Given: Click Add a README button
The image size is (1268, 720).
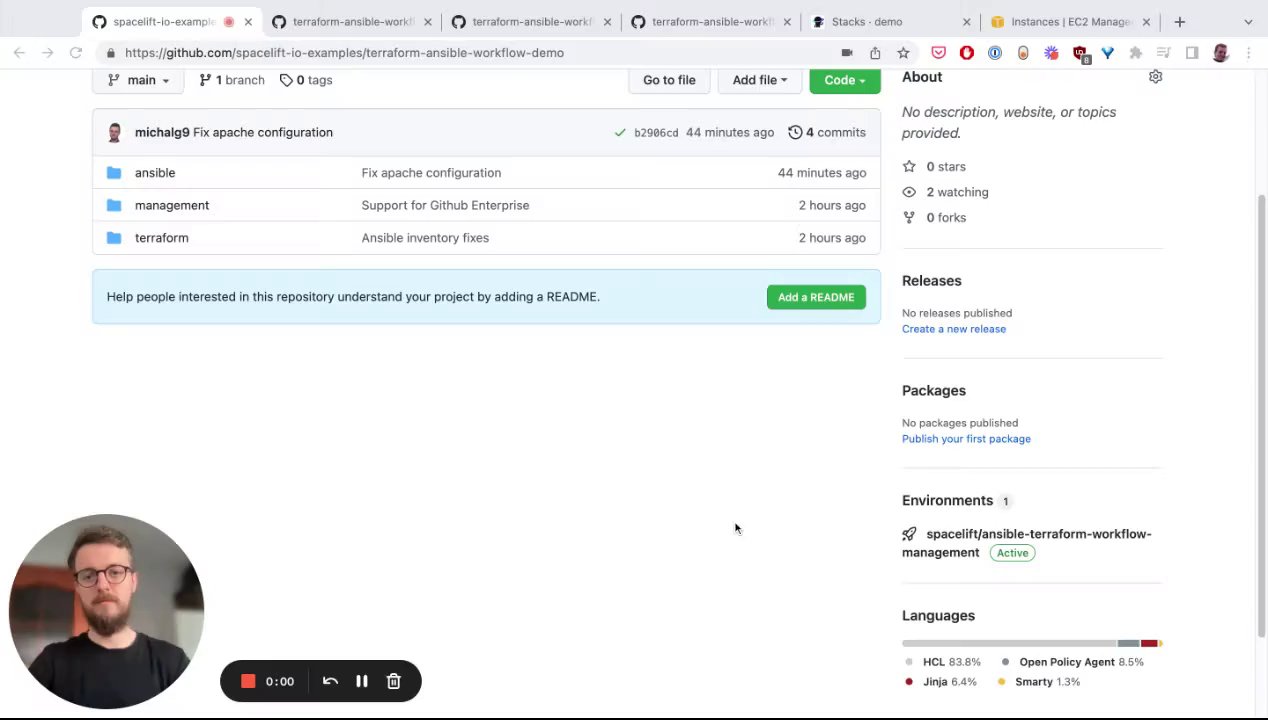Looking at the screenshot, I should [816, 297].
